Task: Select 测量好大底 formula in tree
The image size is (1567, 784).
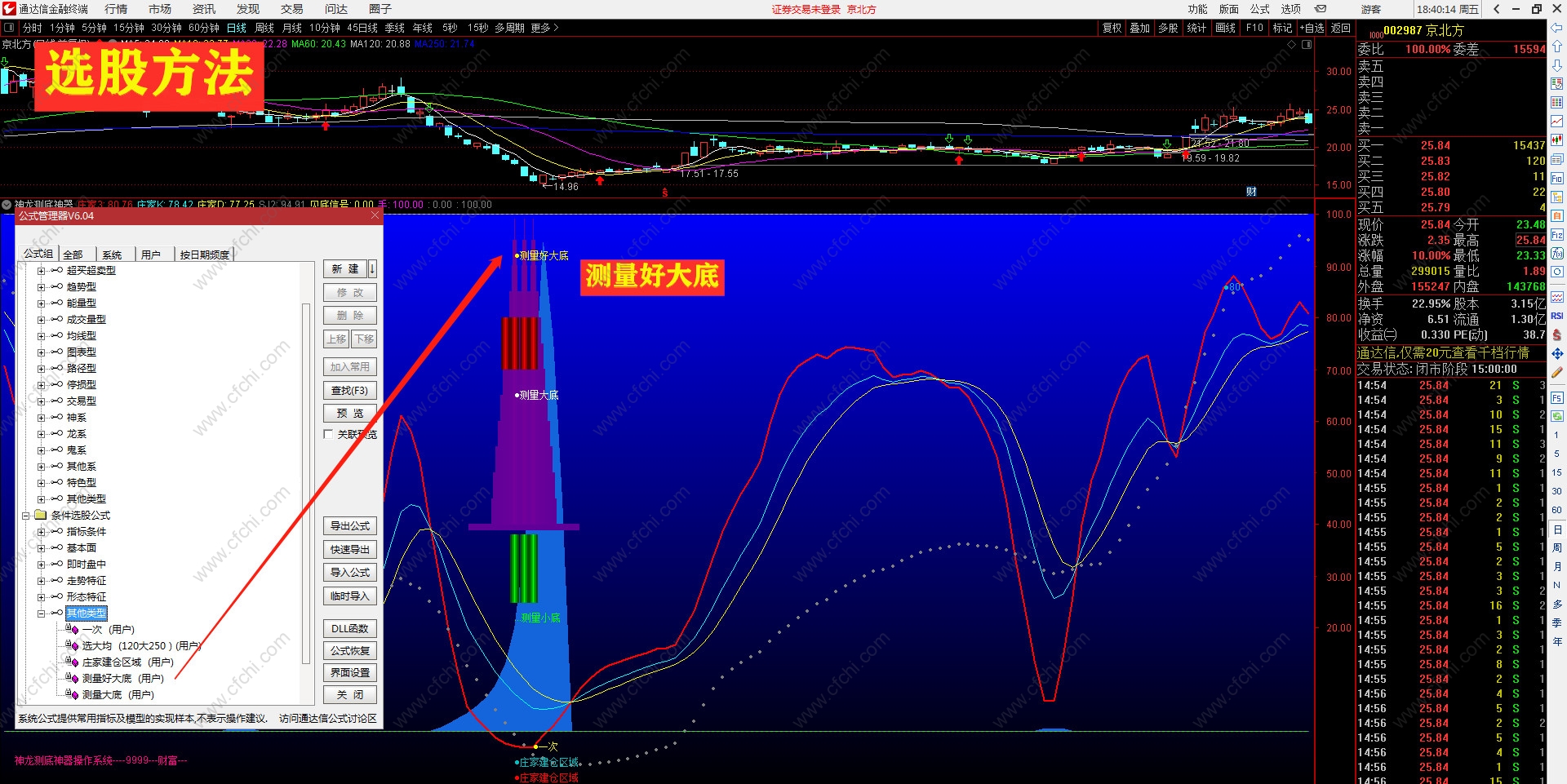Action: click(122, 678)
